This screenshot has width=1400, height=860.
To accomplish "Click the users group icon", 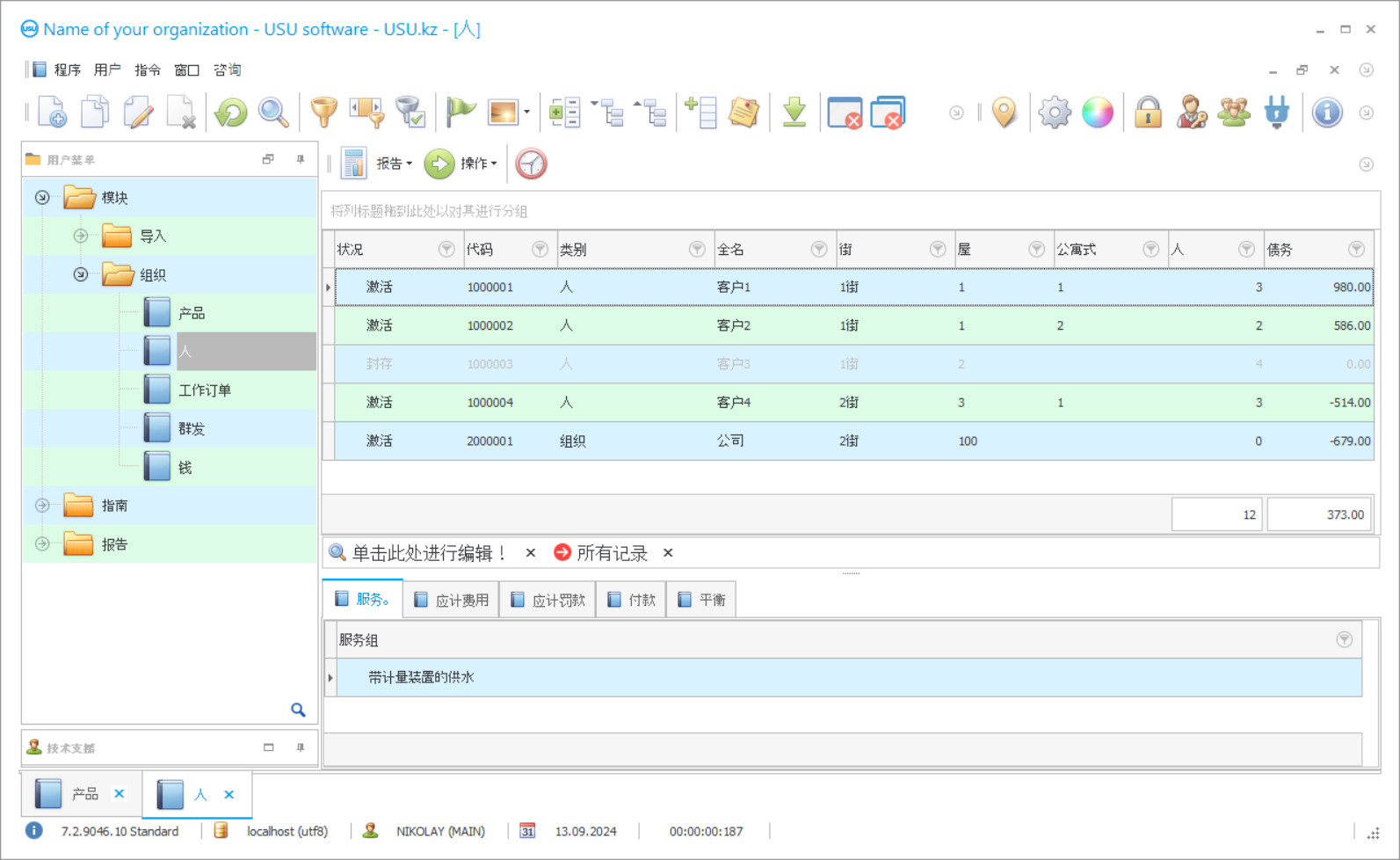I will click(1234, 113).
